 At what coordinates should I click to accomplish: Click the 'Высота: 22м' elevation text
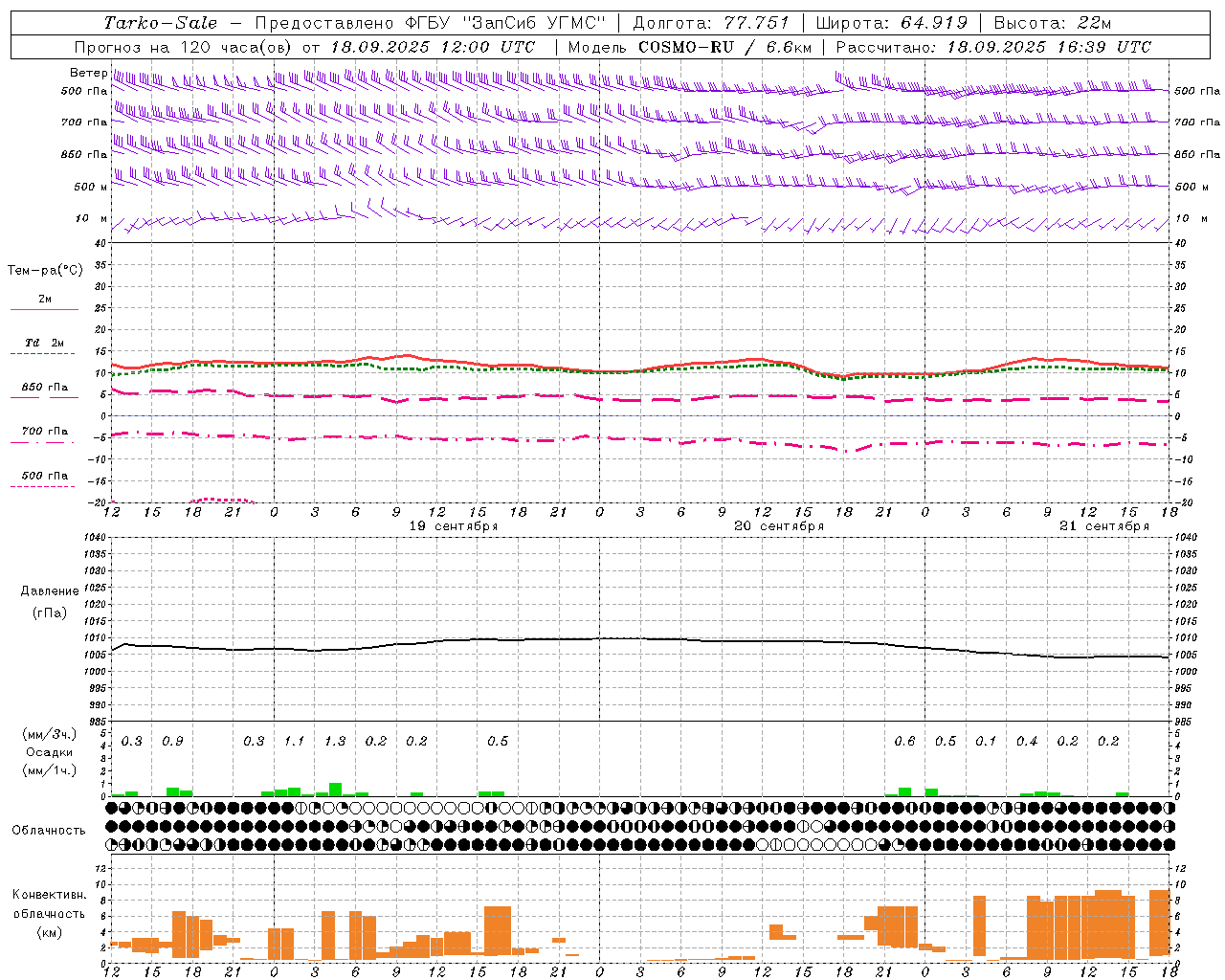pos(1053,23)
